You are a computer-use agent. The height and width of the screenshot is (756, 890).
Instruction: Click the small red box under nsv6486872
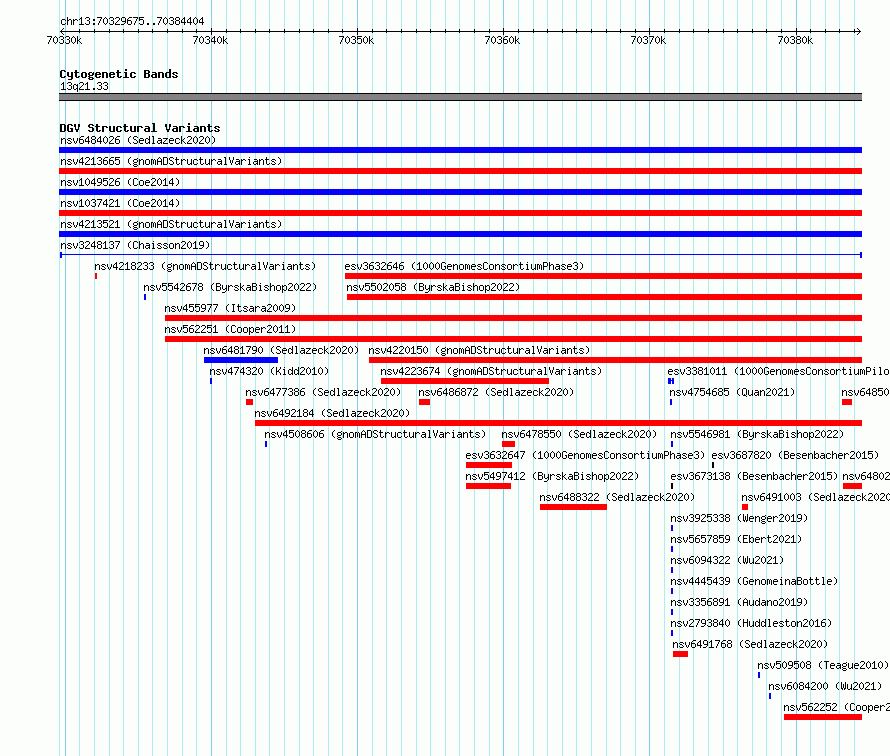click(x=424, y=402)
